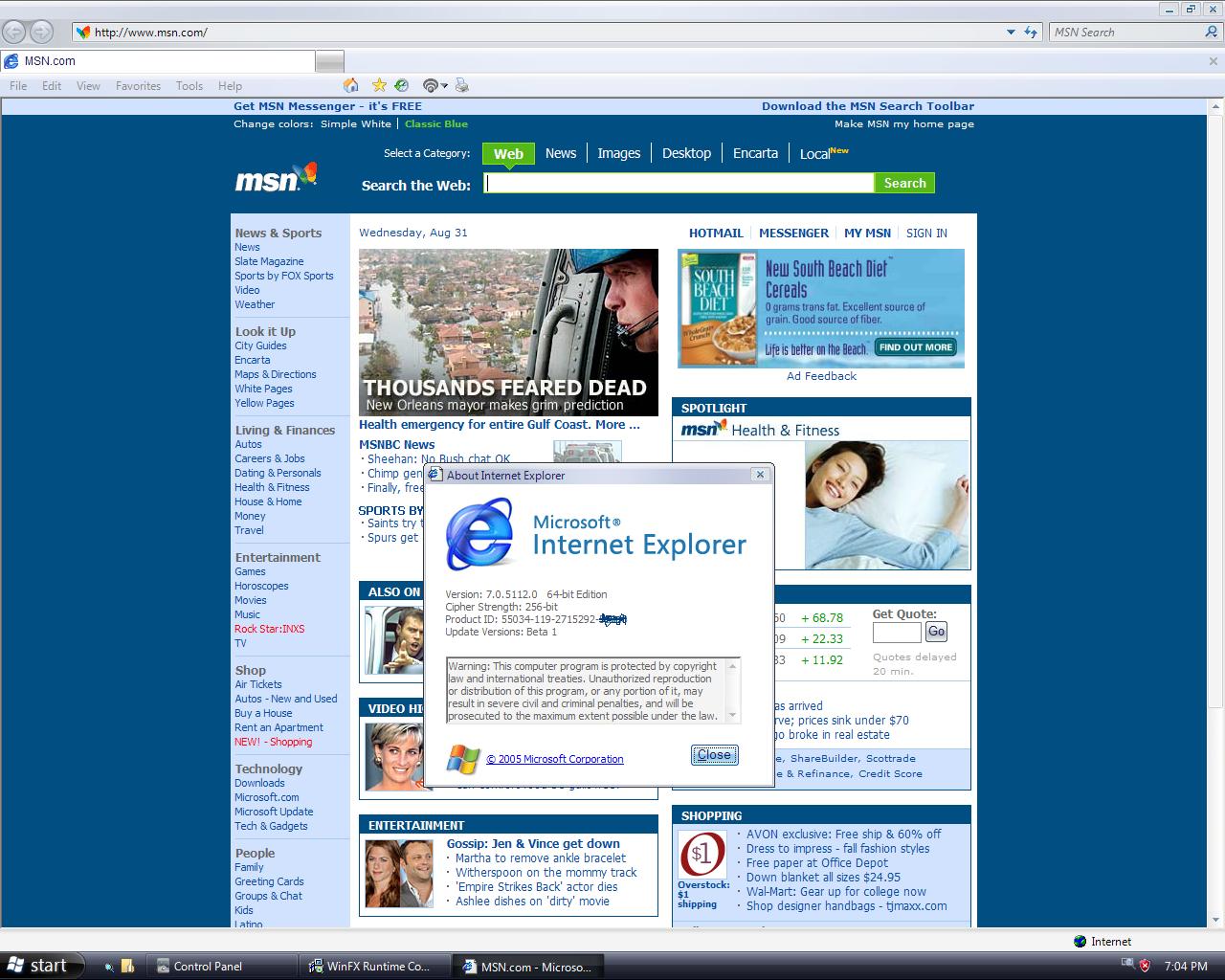Click Download the MSN Search Toolbar link

(868, 106)
